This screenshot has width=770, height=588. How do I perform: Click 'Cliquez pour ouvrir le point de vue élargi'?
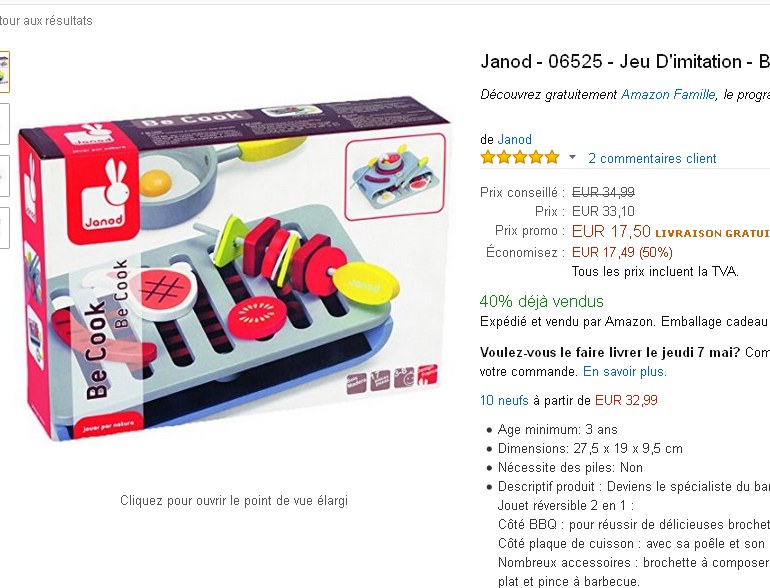pos(234,501)
